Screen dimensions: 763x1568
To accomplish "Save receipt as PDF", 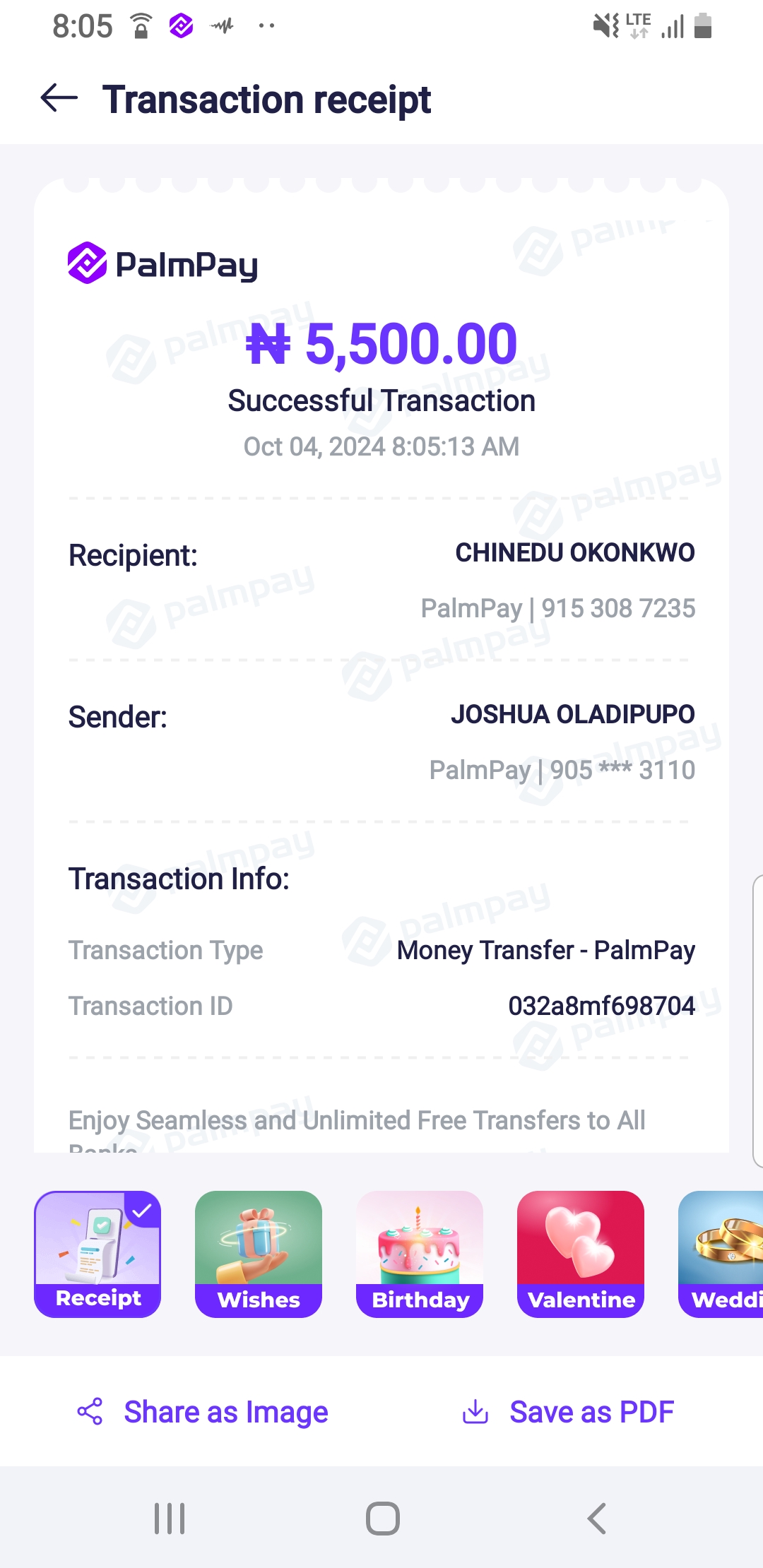I will 591,1412.
